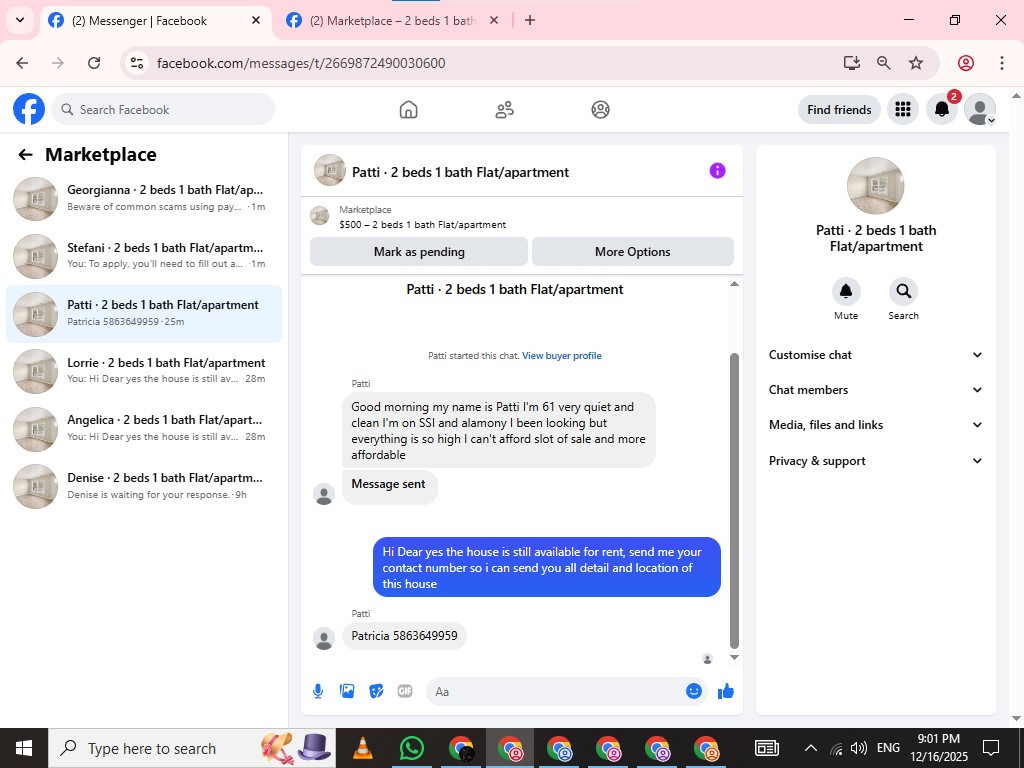
Task: Bookmark this page with star icon
Action: tap(916, 63)
